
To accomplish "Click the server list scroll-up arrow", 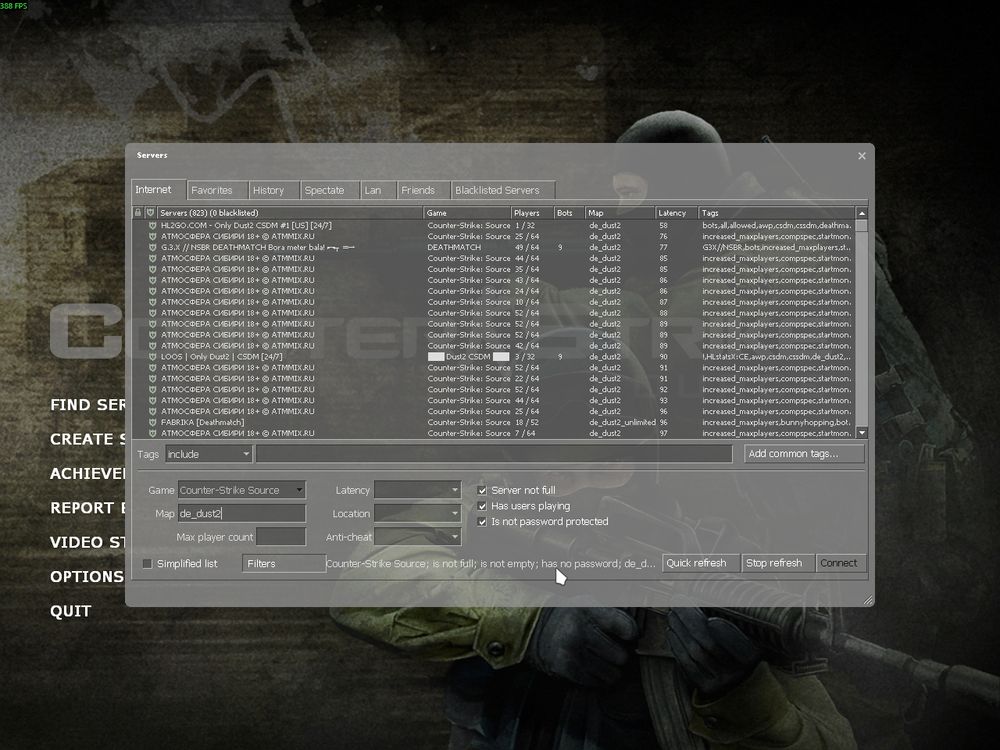I will tap(862, 213).
